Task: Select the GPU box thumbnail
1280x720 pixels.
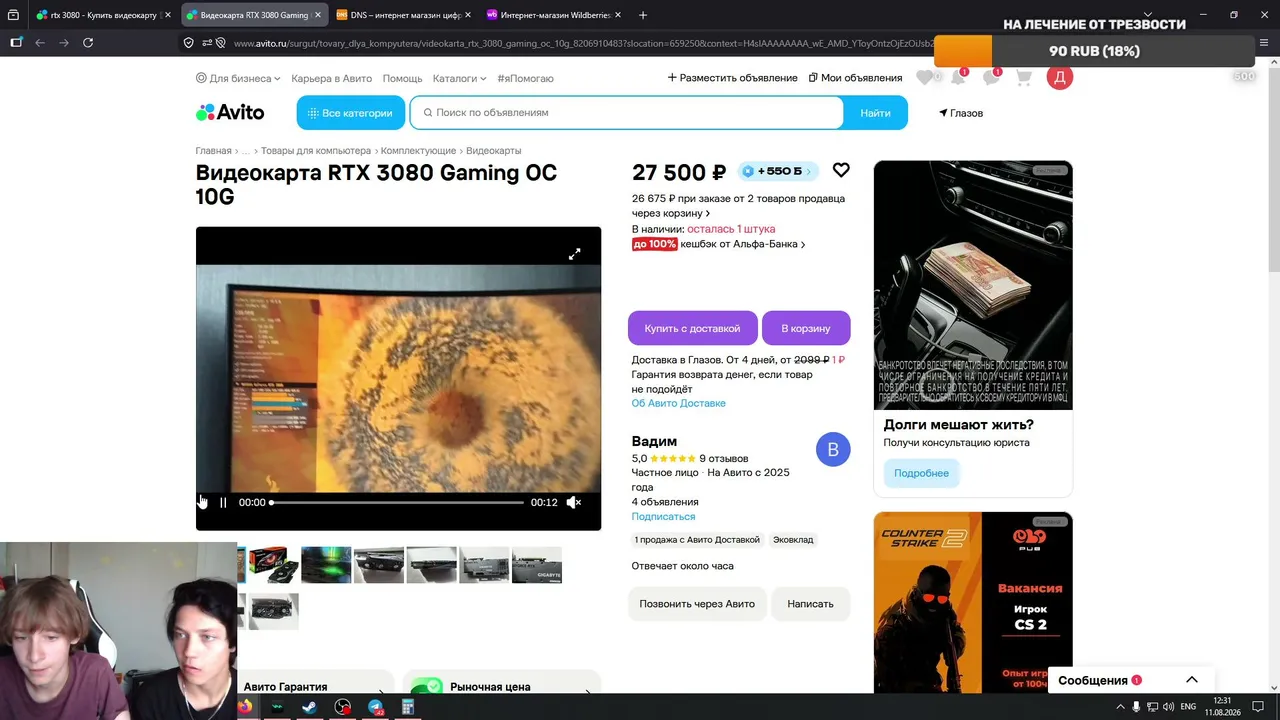Action: click(x=274, y=565)
